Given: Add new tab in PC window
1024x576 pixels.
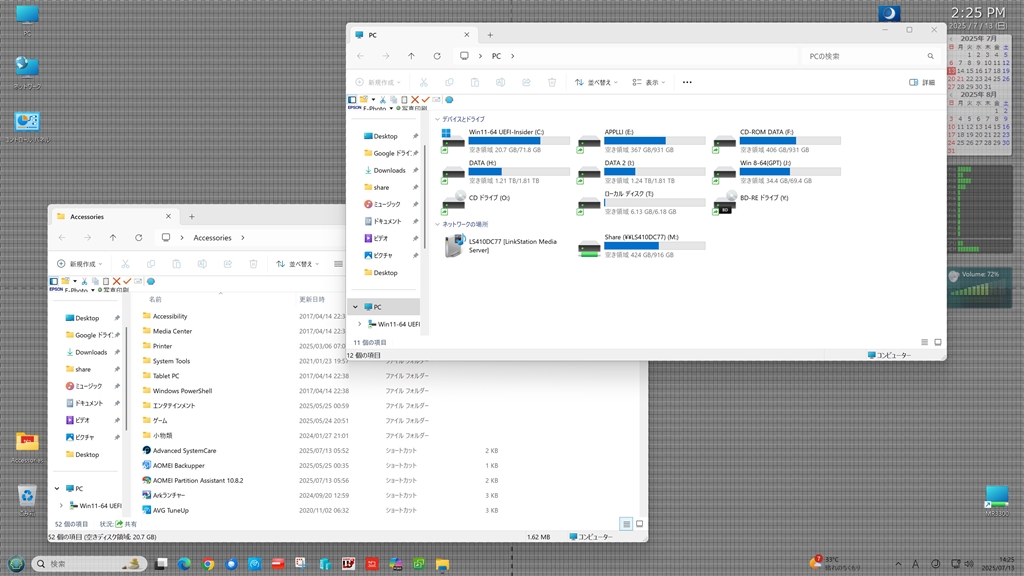Looking at the screenshot, I should coord(490,35).
